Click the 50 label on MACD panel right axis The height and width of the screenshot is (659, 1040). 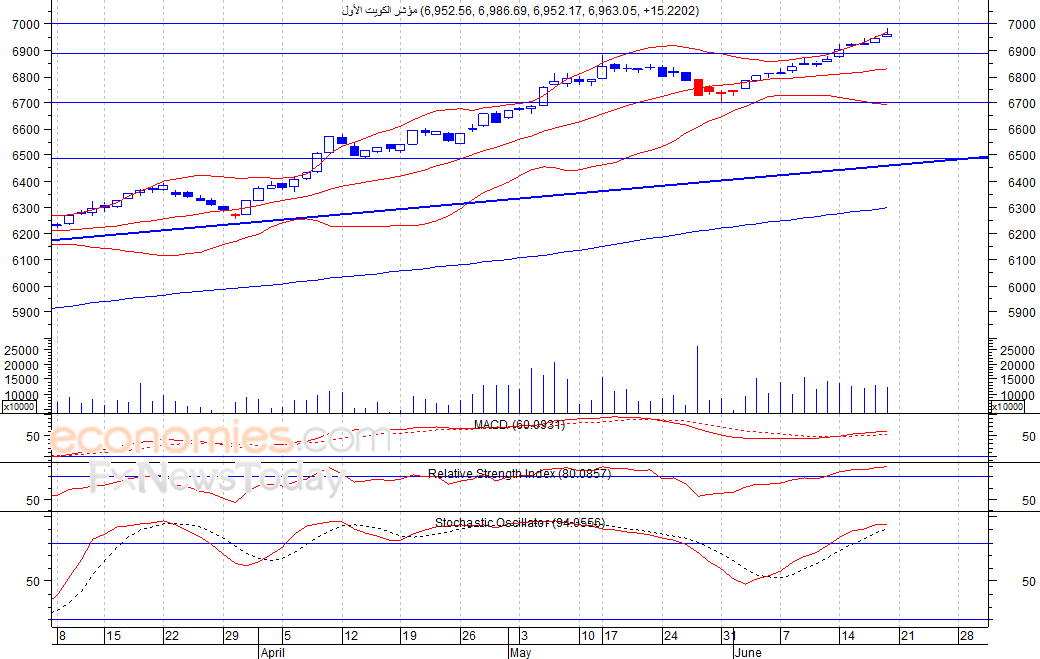[x=1029, y=437]
